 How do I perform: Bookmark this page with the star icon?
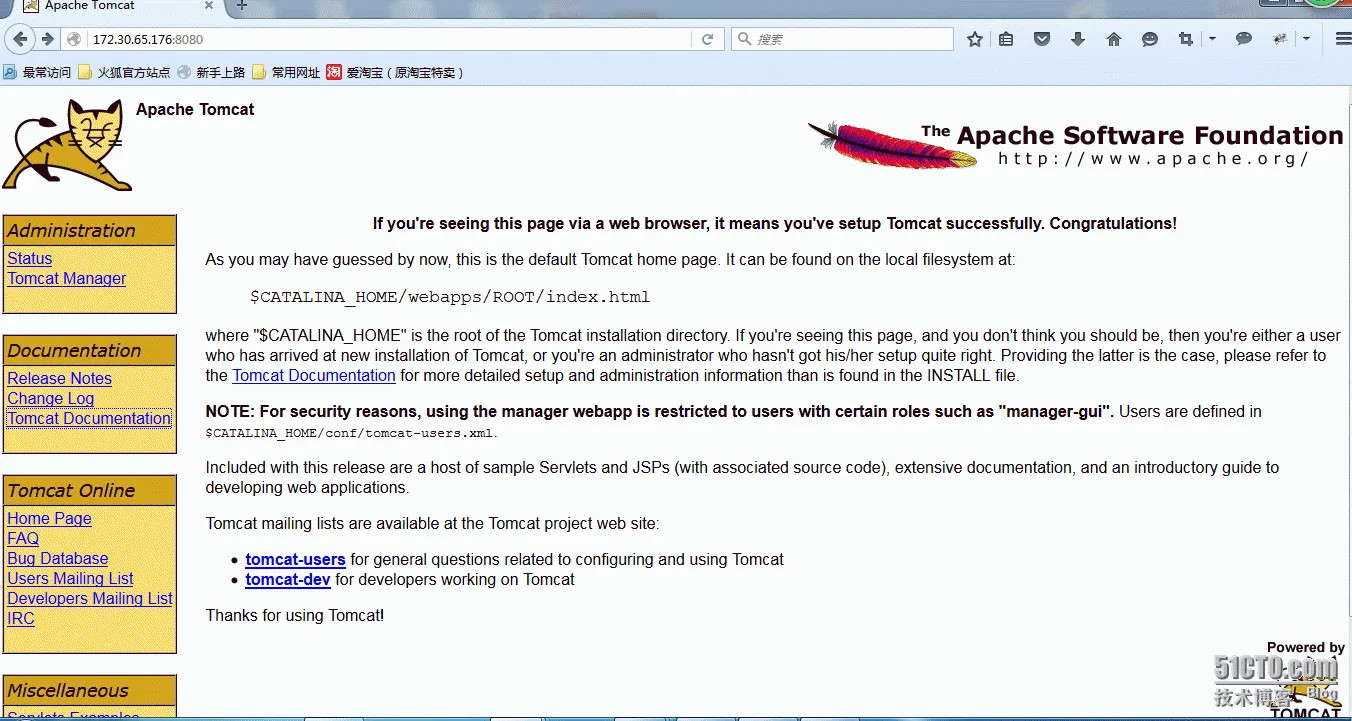click(x=975, y=39)
